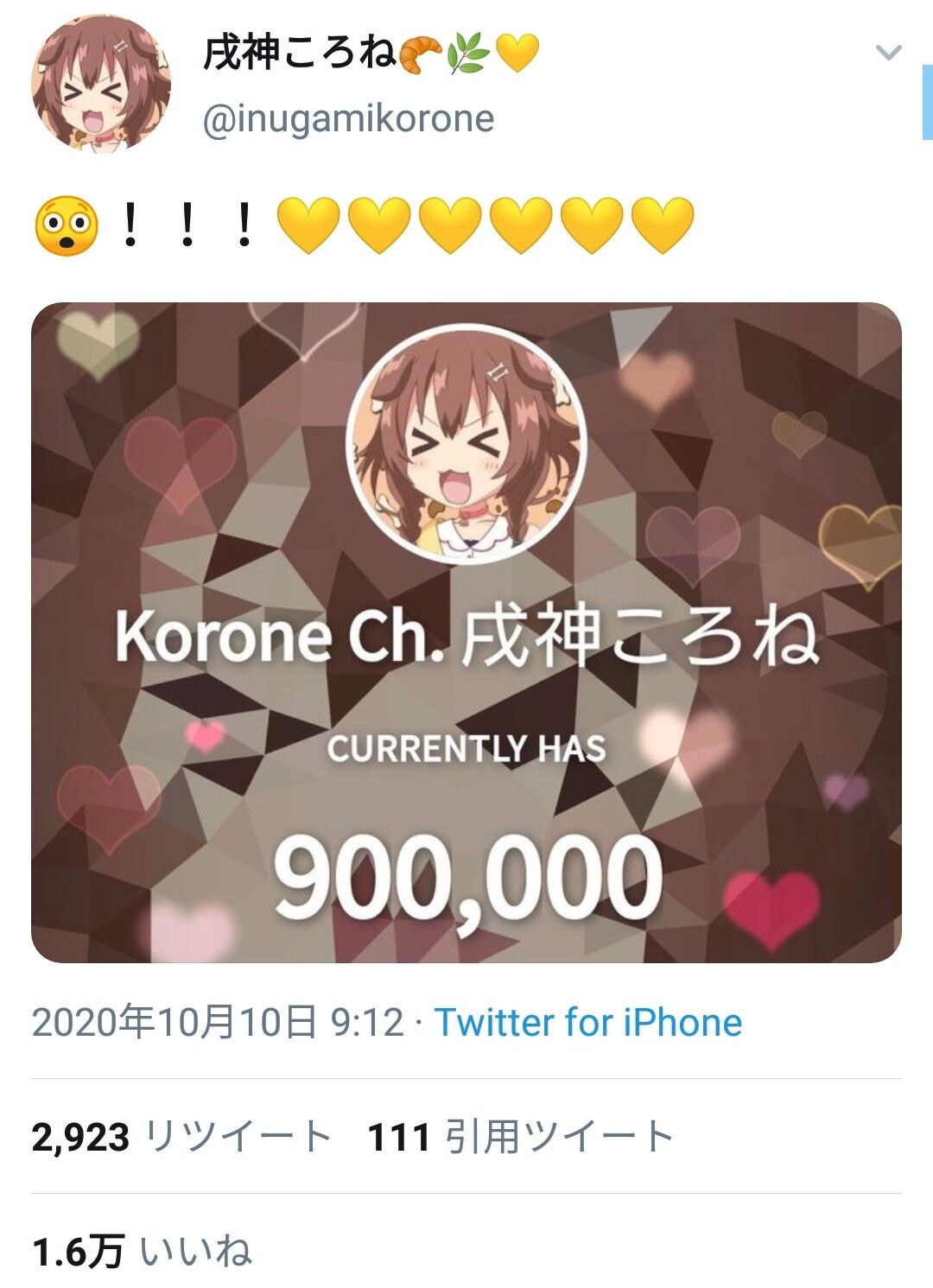Image resolution: width=933 pixels, height=1288 pixels.
Task: Tap the yellow heart beside the name
Action: [518, 54]
